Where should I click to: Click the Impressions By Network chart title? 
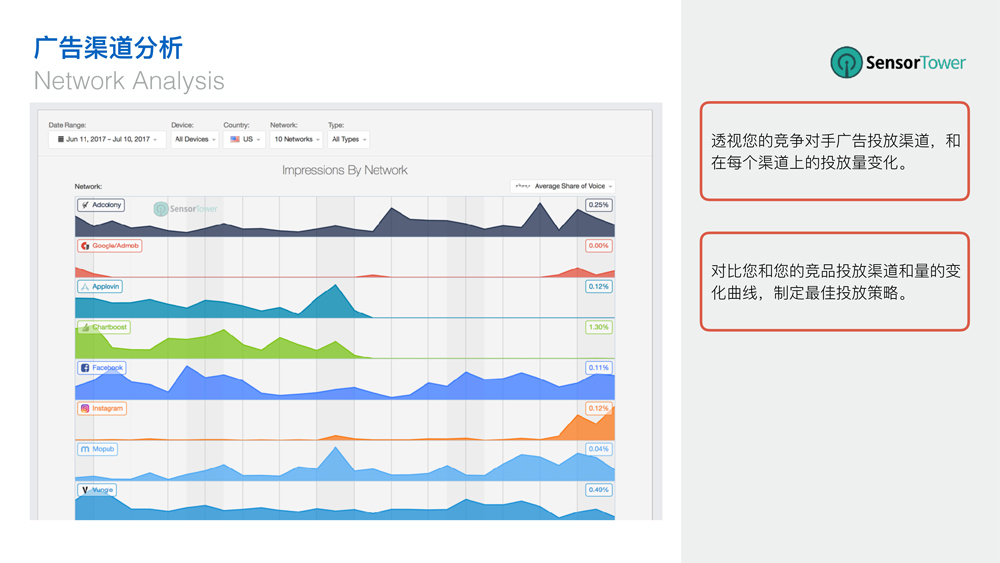344,170
